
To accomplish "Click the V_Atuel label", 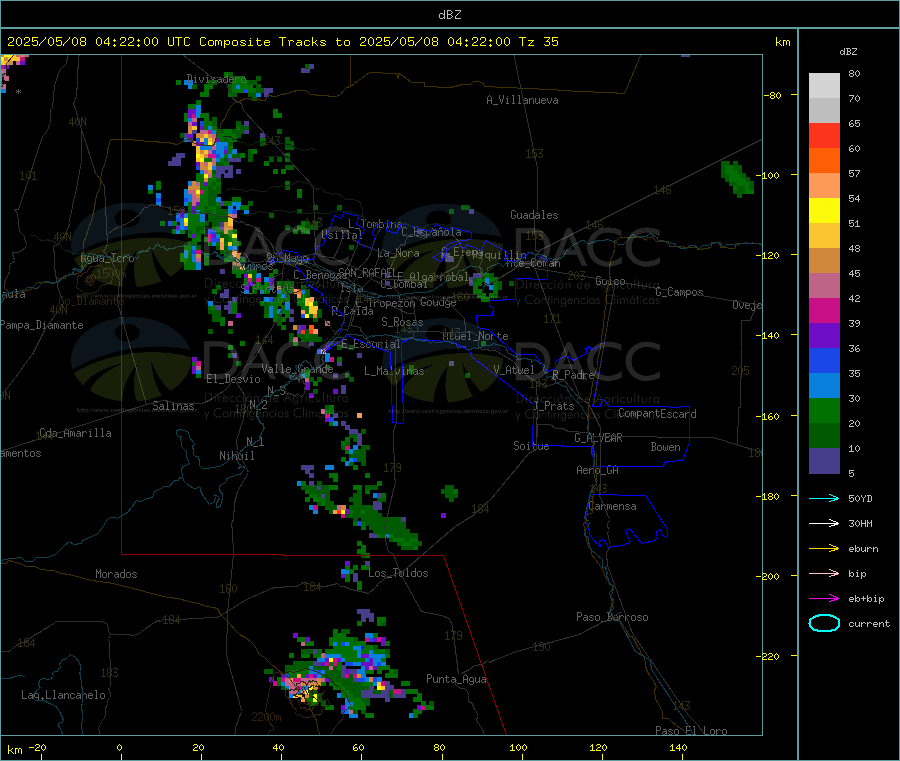I will tap(514, 370).
